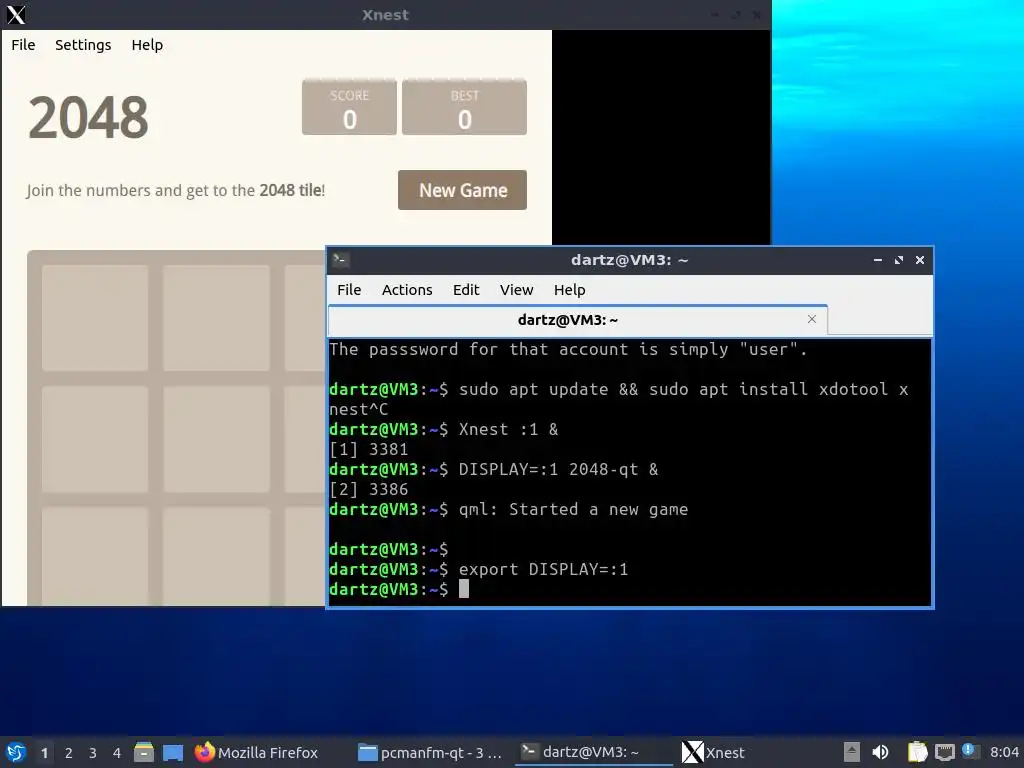Close the terminal window
Viewport: 1024px width, 768px height.
click(920, 260)
